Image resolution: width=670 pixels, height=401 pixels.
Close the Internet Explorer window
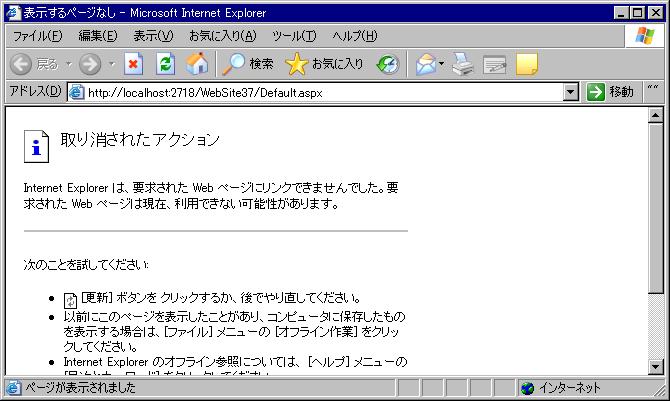[655, 13]
